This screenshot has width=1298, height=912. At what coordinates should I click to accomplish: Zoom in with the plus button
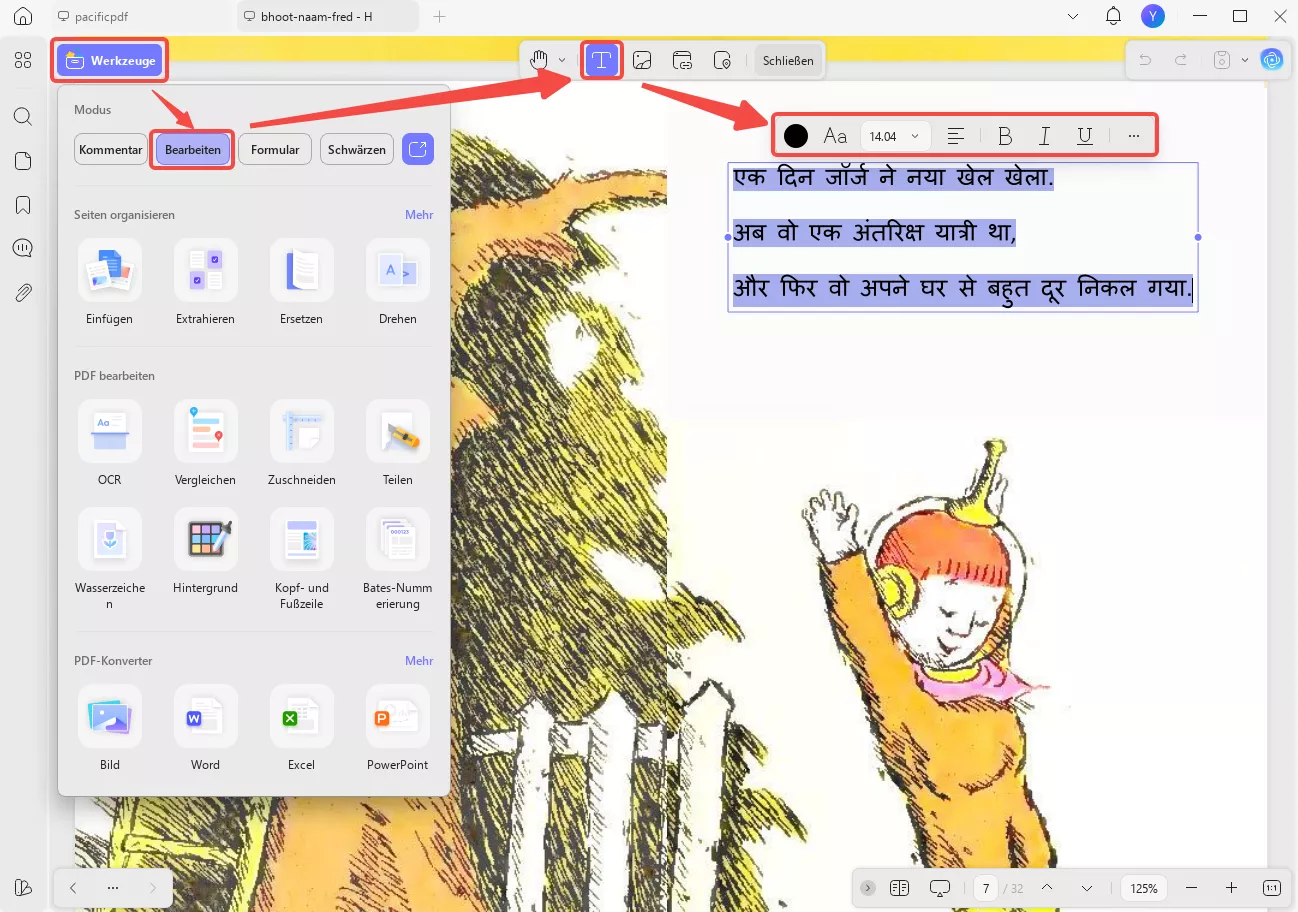(x=1231, y=888)
